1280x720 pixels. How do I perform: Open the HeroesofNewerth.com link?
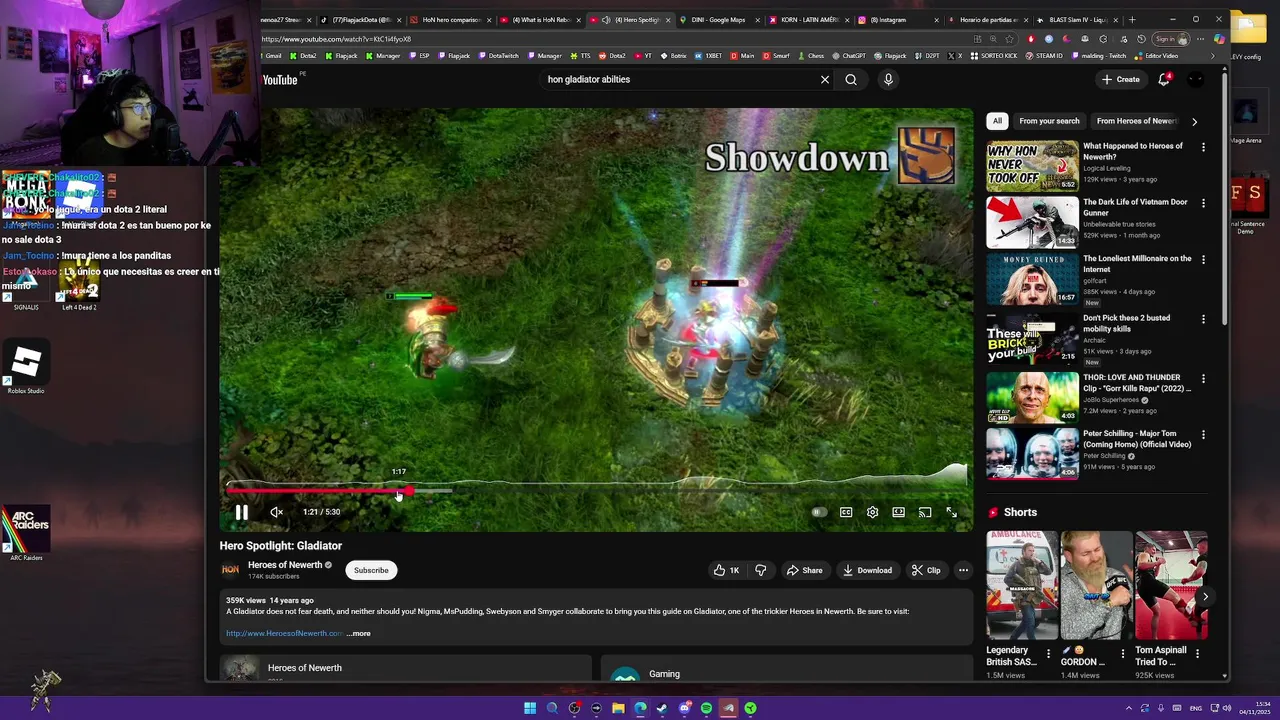284,633
